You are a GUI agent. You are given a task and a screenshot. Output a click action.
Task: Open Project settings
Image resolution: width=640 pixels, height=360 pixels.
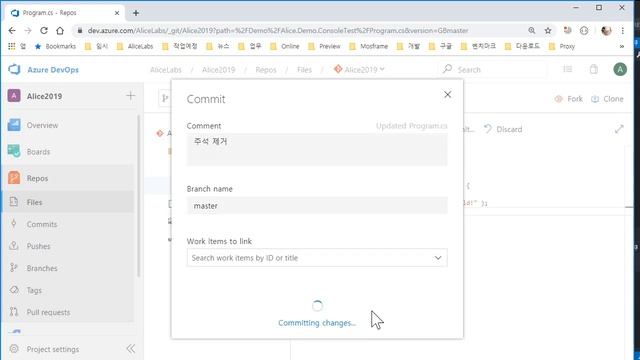53,349
